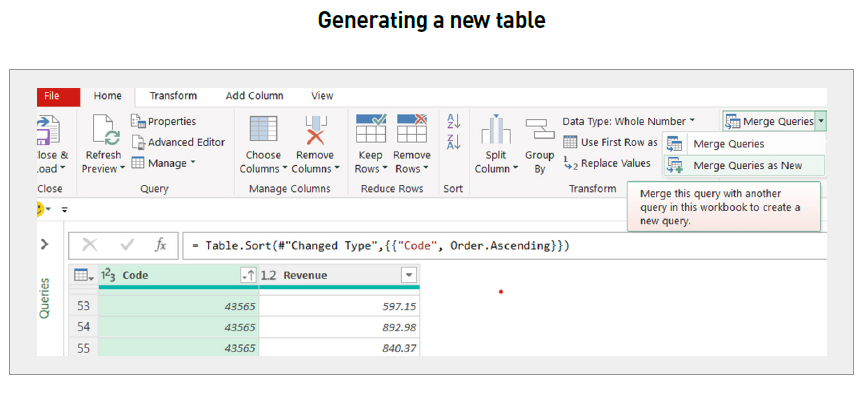Click the Code cell in row 53

(x=178, y=306)
